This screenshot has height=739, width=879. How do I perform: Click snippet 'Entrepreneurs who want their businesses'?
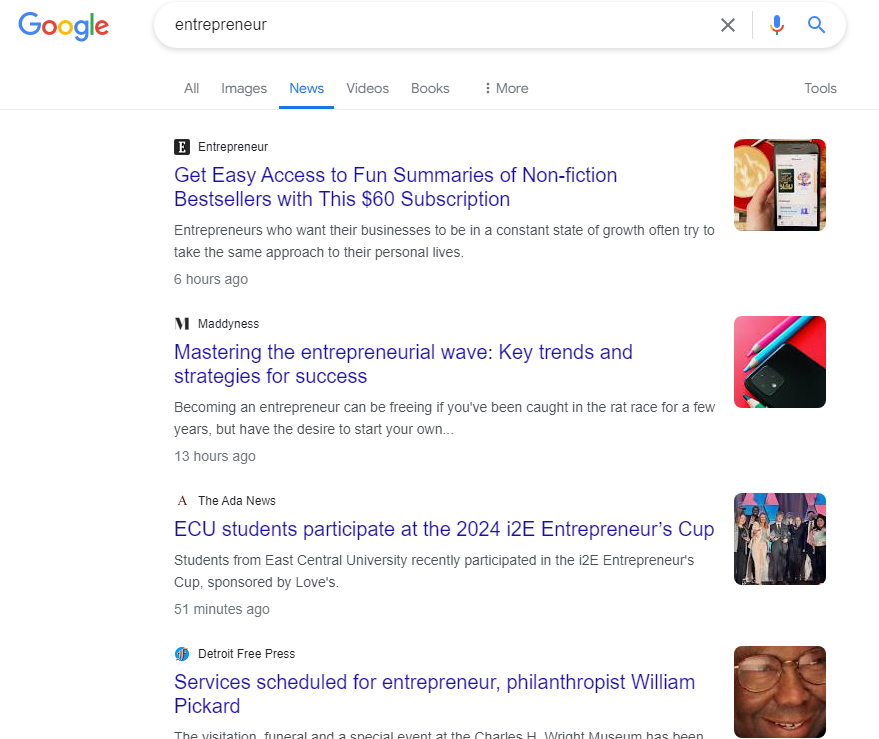click(x=444, y=241)
